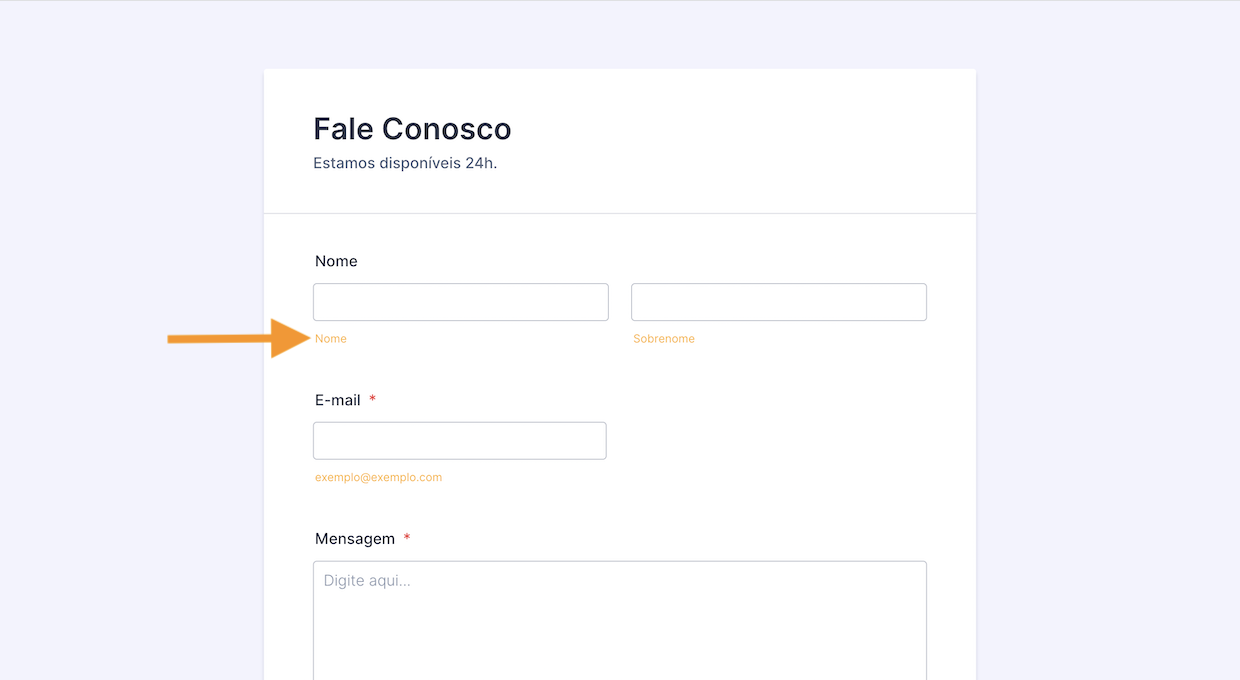Image resolution: width=1240 pixels, height=680 pixels.
Task: Click the "exemplo@exemplo.com" hint text
Action: (x=378, y=478)
